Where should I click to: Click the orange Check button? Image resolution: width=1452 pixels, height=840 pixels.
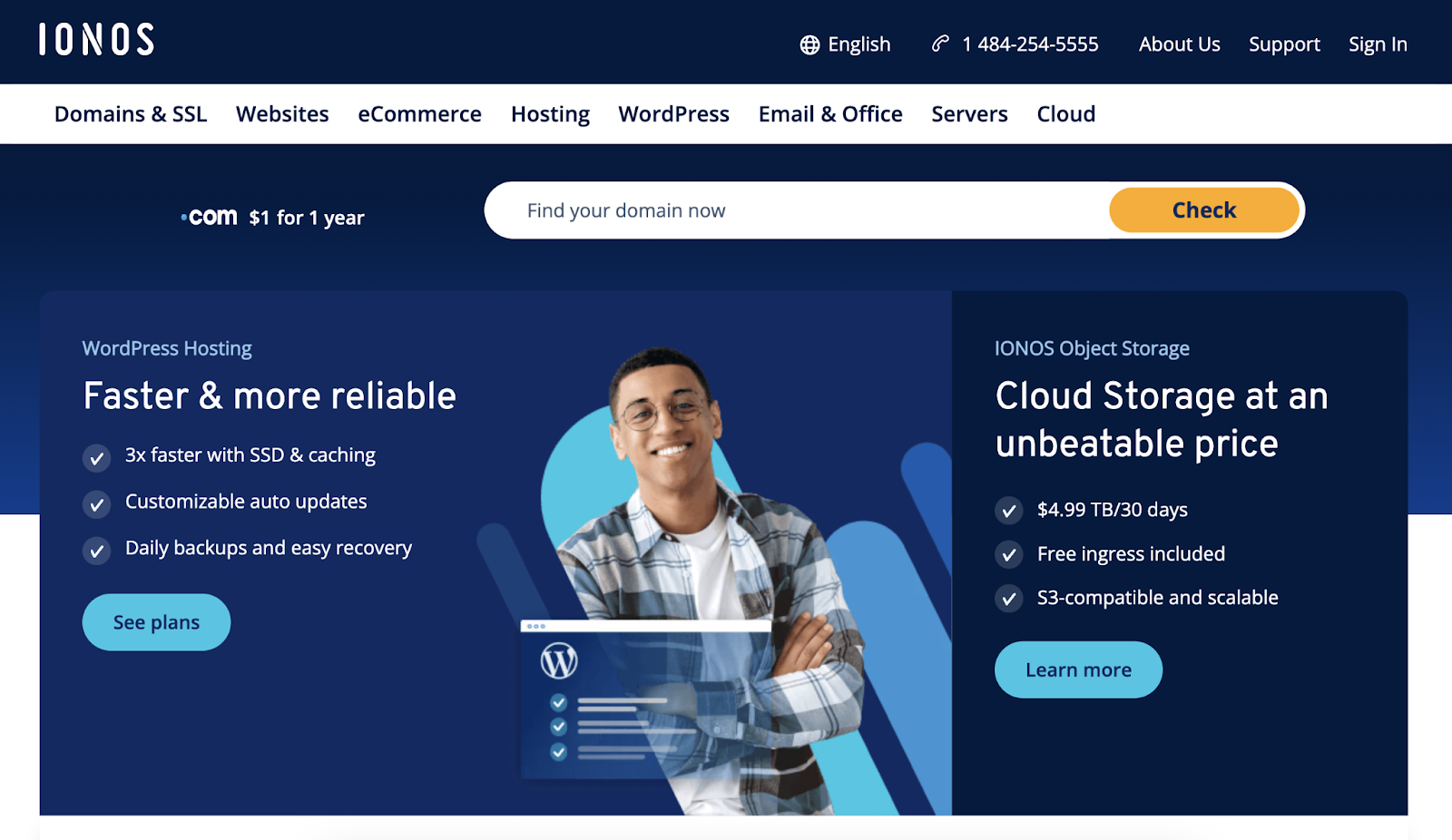coord(1202,210)
